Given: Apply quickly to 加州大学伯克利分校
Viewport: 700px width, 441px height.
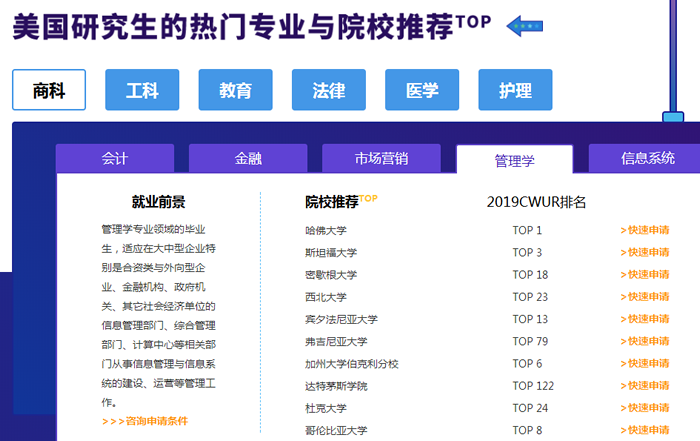Looking at the screenshot, I should coord(645,363).
